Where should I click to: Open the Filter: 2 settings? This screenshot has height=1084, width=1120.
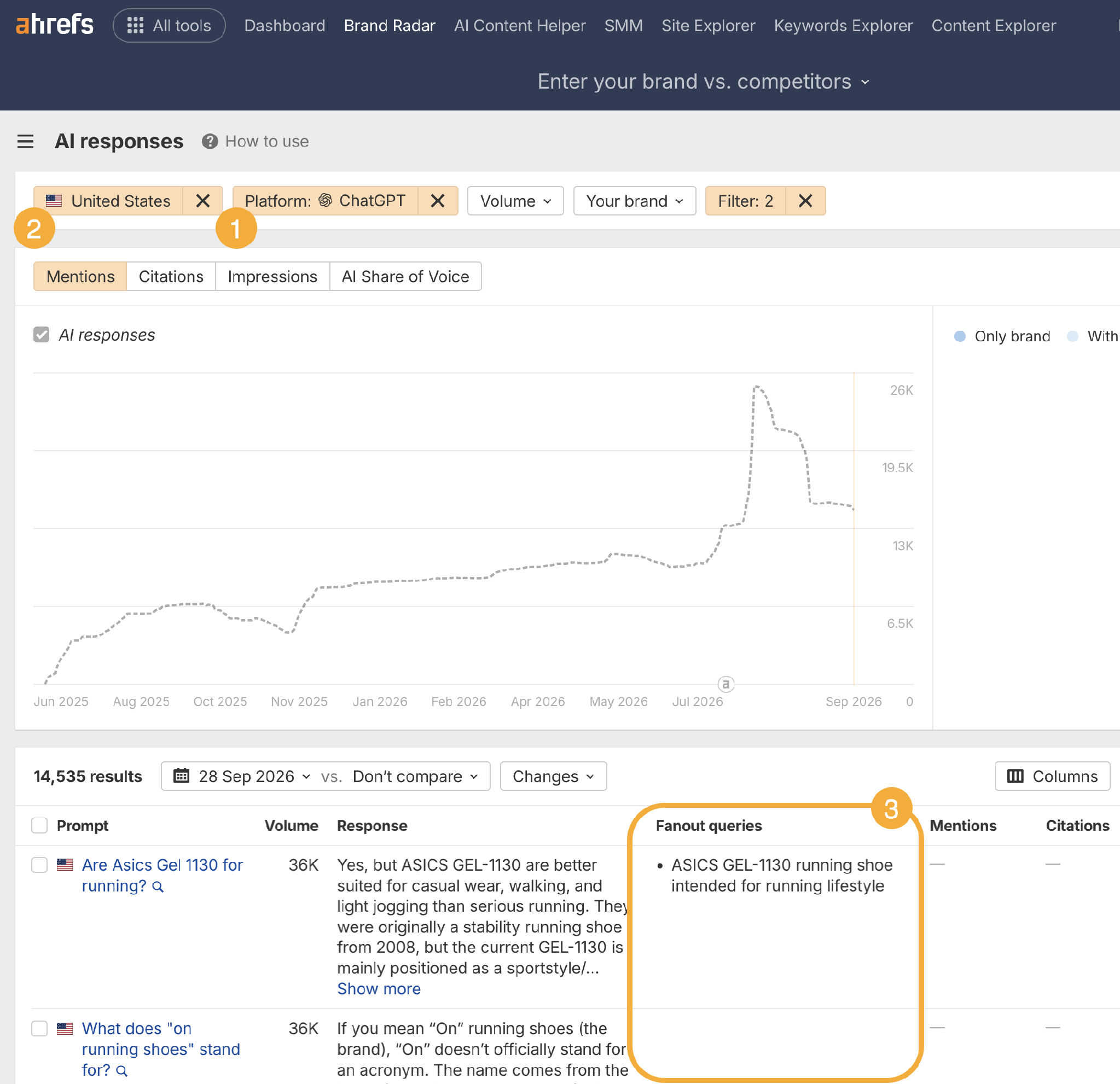tap(745, 201)
